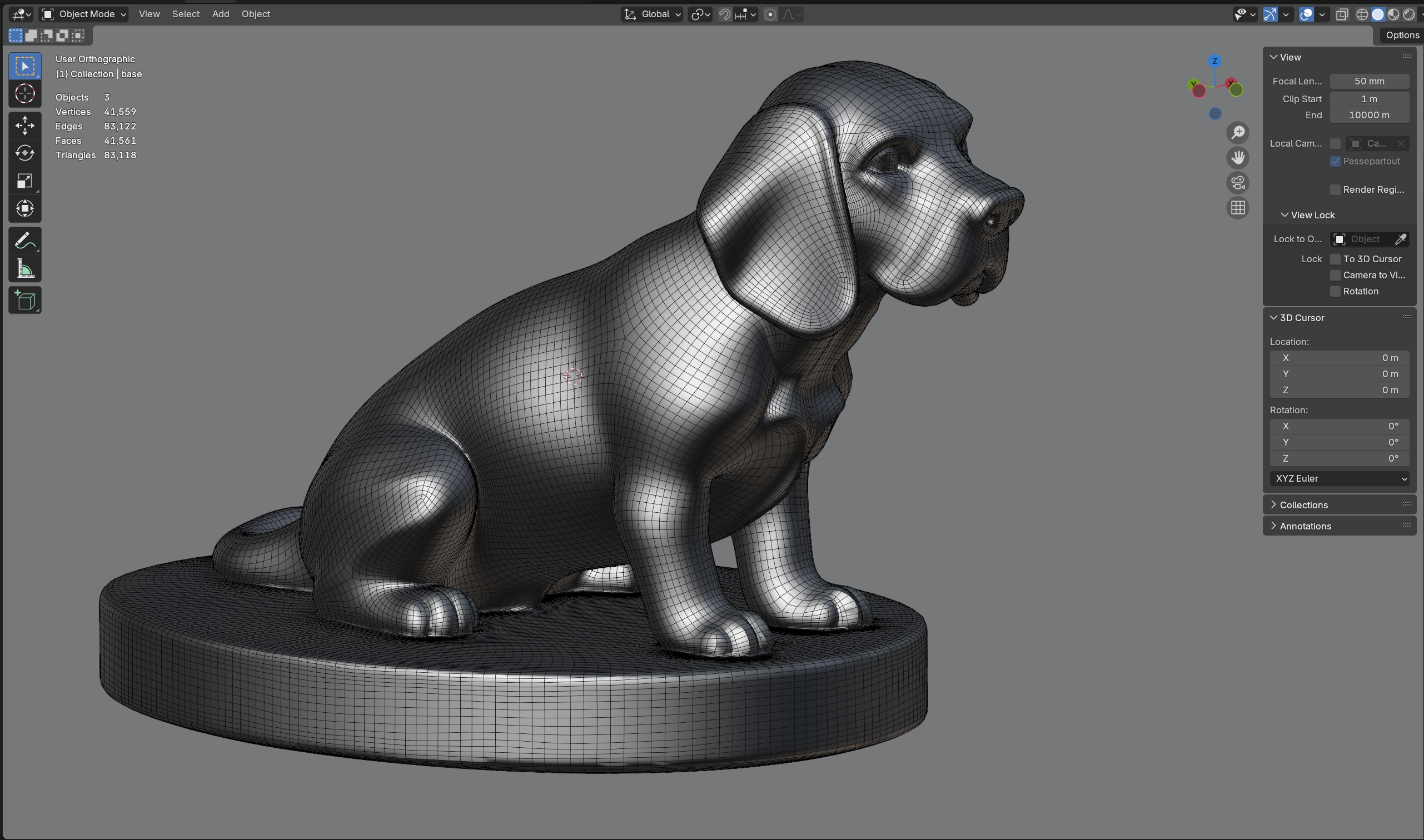Screen dimensions: 1424x840
Task: Activate the Annotate pencil tool
Action: [x=25, y=241]
